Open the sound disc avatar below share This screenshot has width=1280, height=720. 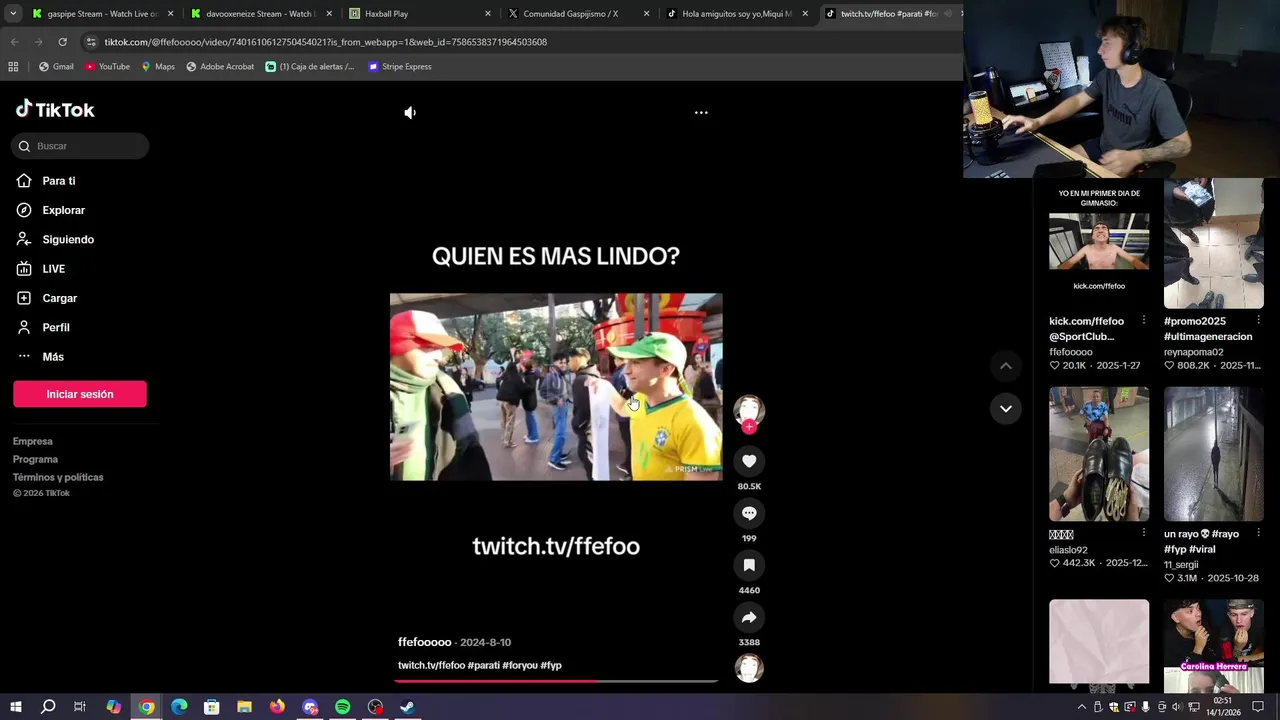click(x=749, y=668)
